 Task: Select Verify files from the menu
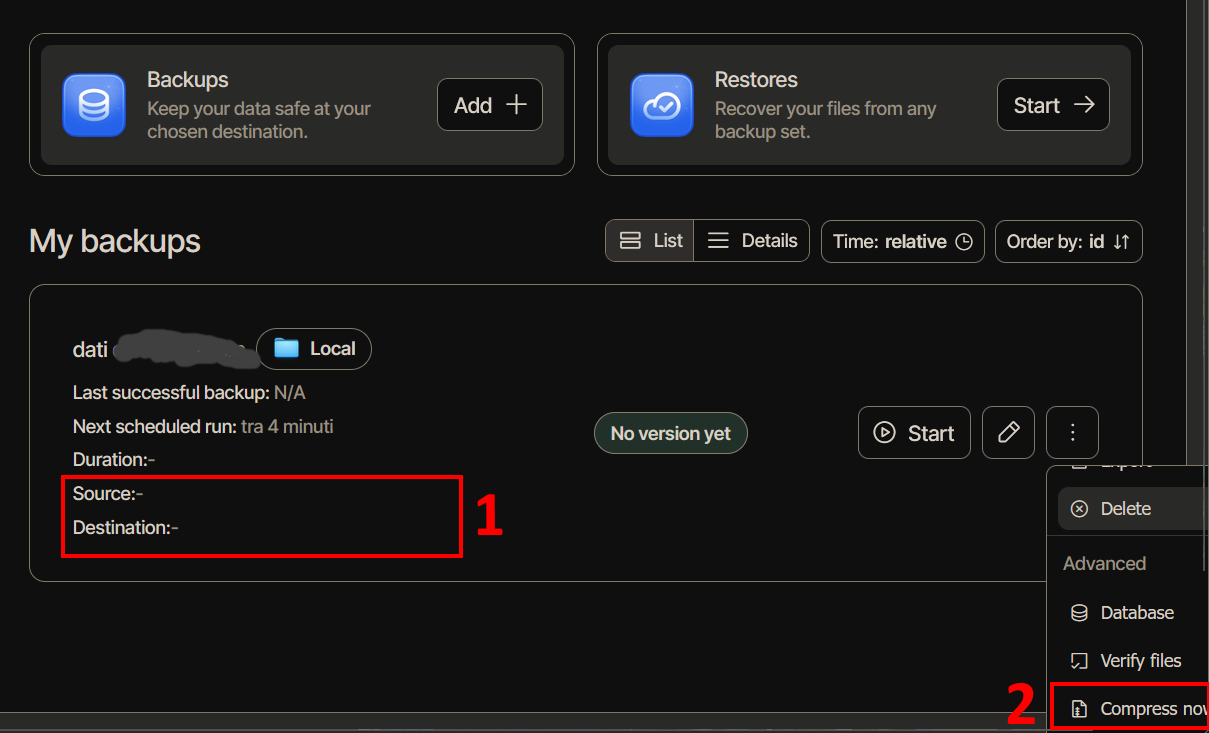point(1140,661)
